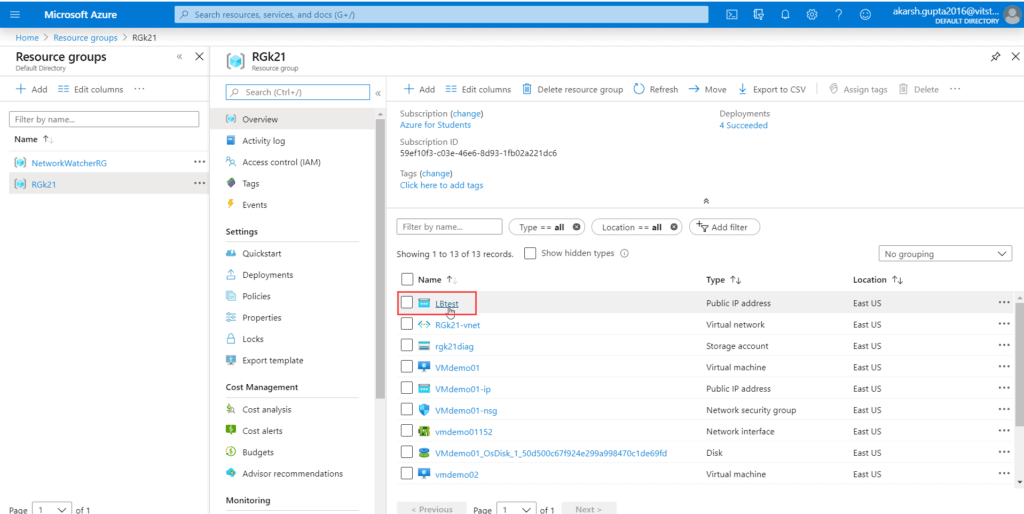Open the No grouping dropdown

946,254
